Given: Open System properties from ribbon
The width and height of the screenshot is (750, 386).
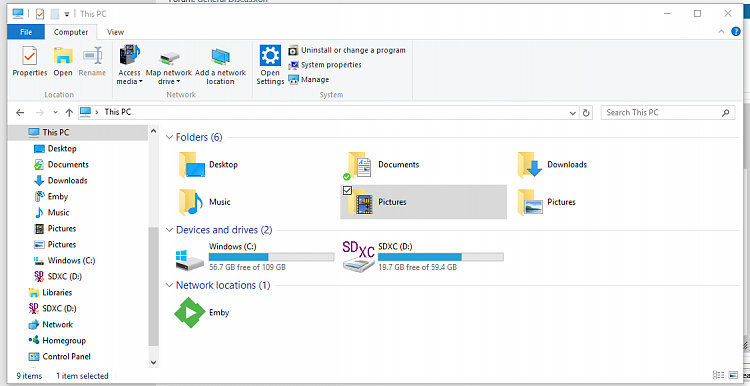Looking at the screenshot, I should (x=325, y=65).
